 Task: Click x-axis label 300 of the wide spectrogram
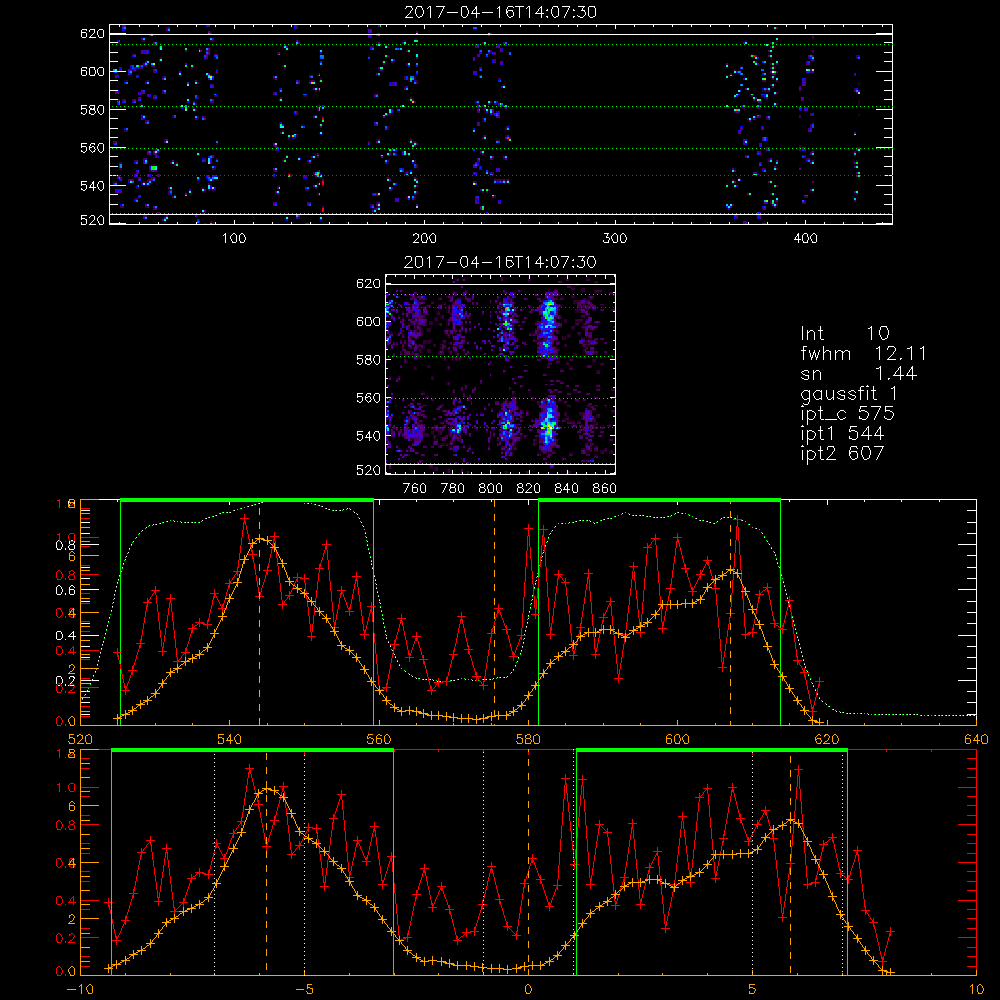coord(615,239)
